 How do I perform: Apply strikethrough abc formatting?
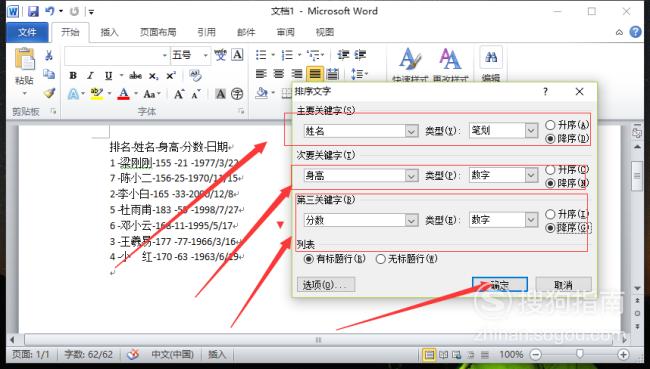[136, 75]
